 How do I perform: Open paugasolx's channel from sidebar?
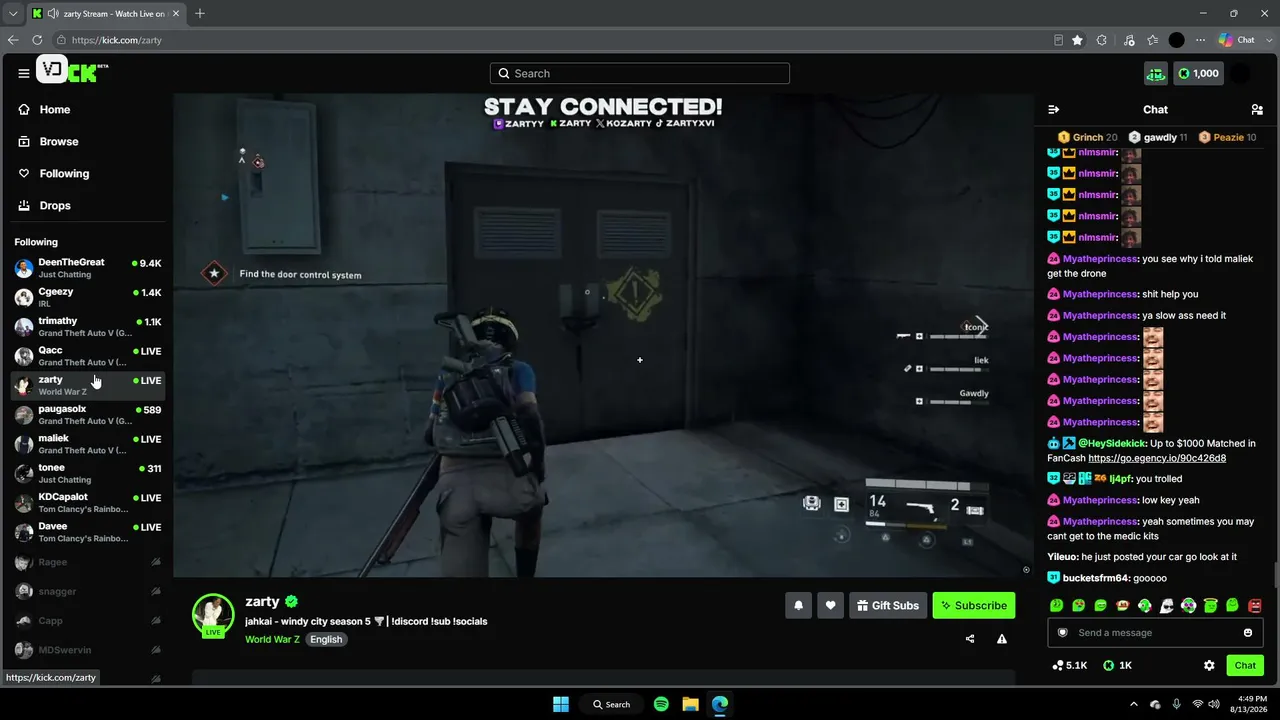(x=88, y=414)
